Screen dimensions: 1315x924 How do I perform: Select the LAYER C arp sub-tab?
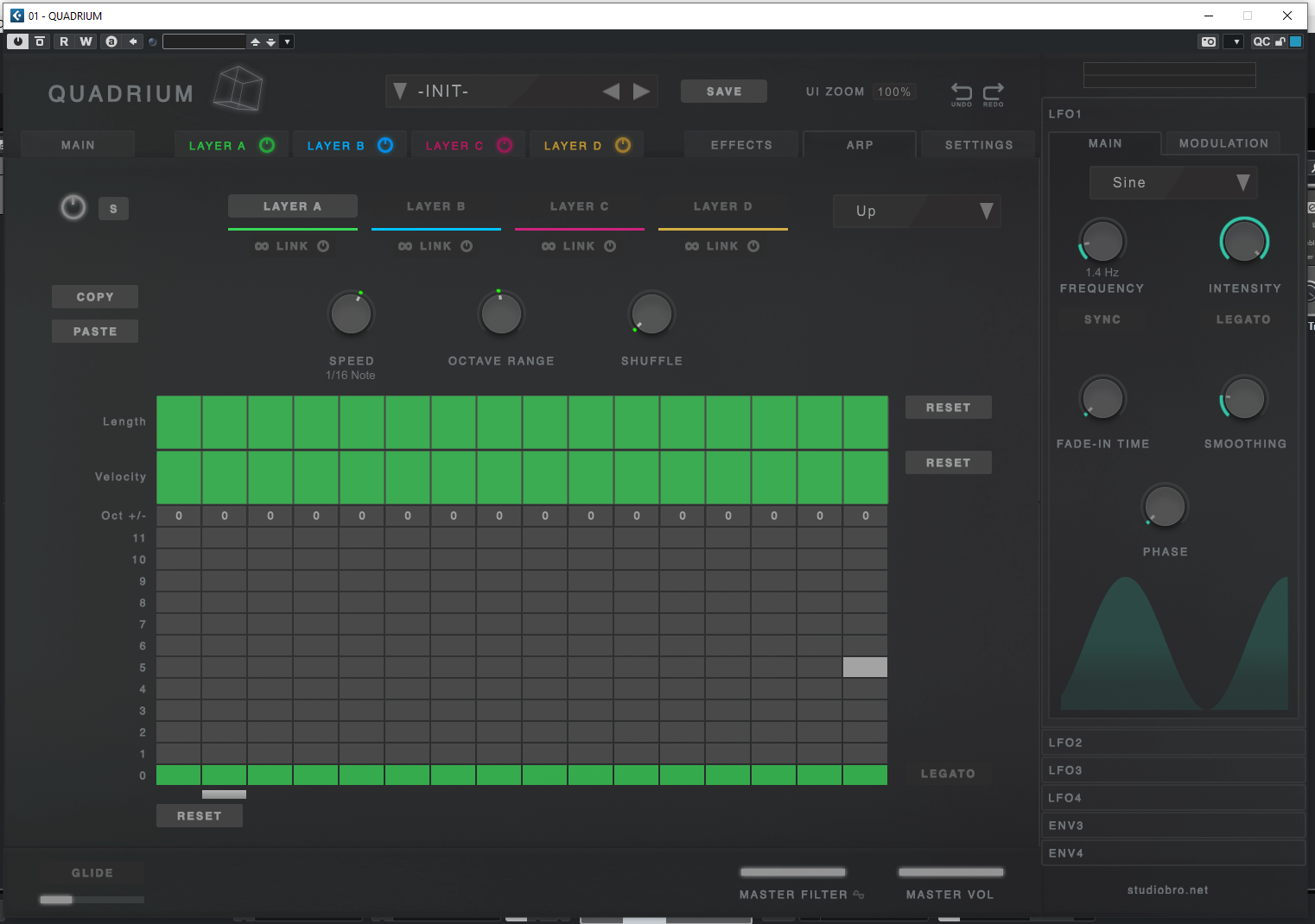580,206
